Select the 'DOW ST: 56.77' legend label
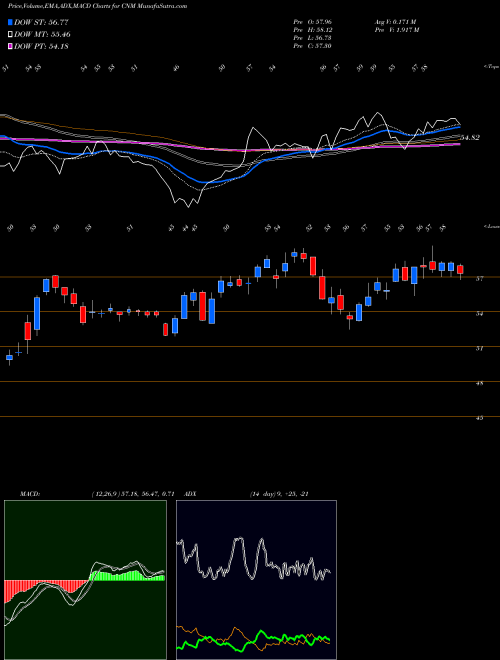This screenshot has width=500, height=660. click(41, 22)
